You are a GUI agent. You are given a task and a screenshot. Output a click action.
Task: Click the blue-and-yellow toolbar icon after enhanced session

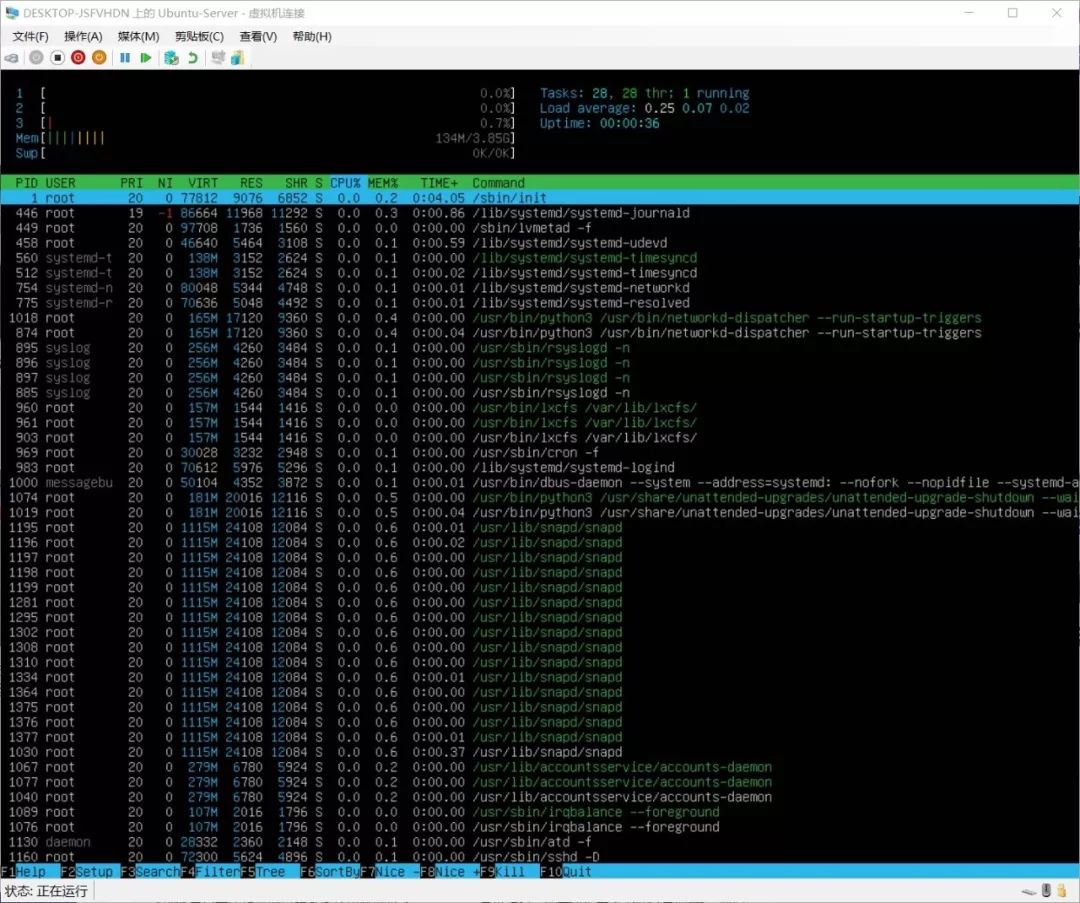pyautogui.click(x=238, y=58)
